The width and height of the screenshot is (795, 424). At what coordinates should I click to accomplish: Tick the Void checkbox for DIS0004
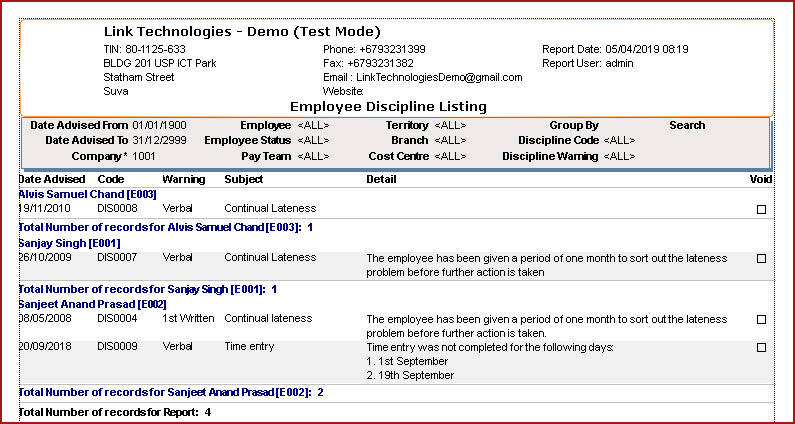(x=761, y=320)
